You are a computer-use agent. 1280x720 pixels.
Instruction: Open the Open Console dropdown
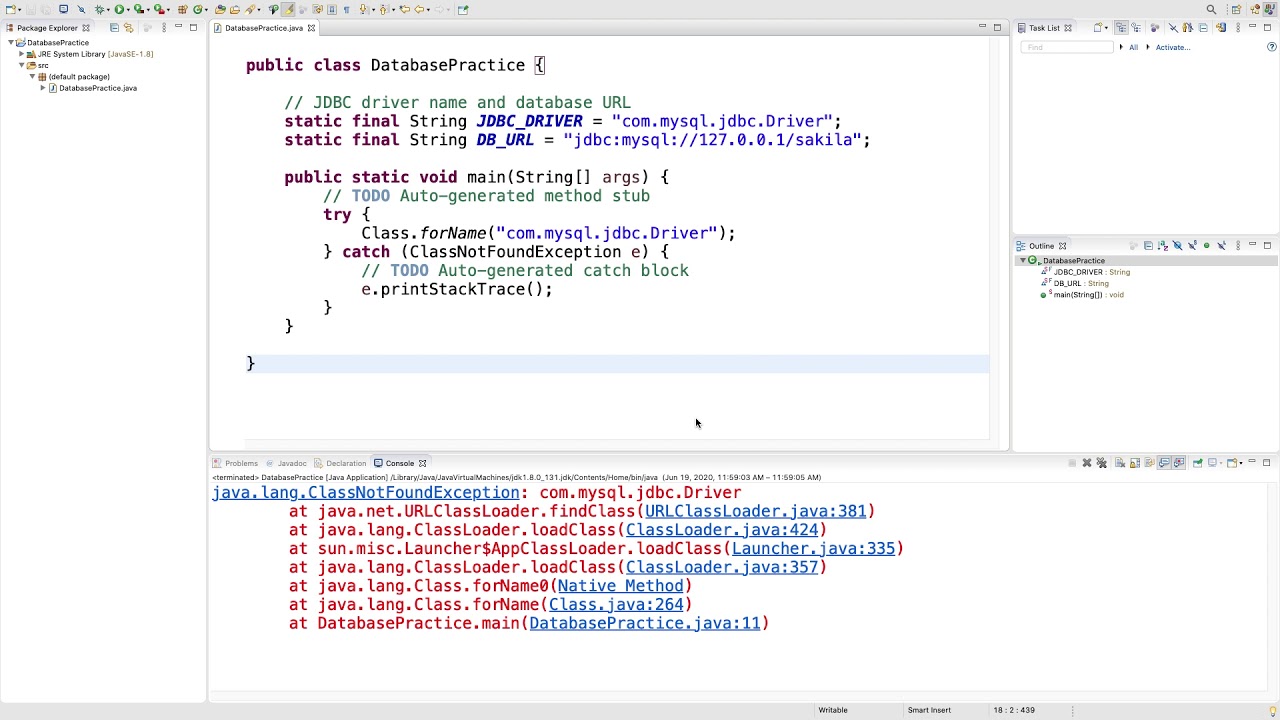pyautogui.click(x=1241, y=463)
